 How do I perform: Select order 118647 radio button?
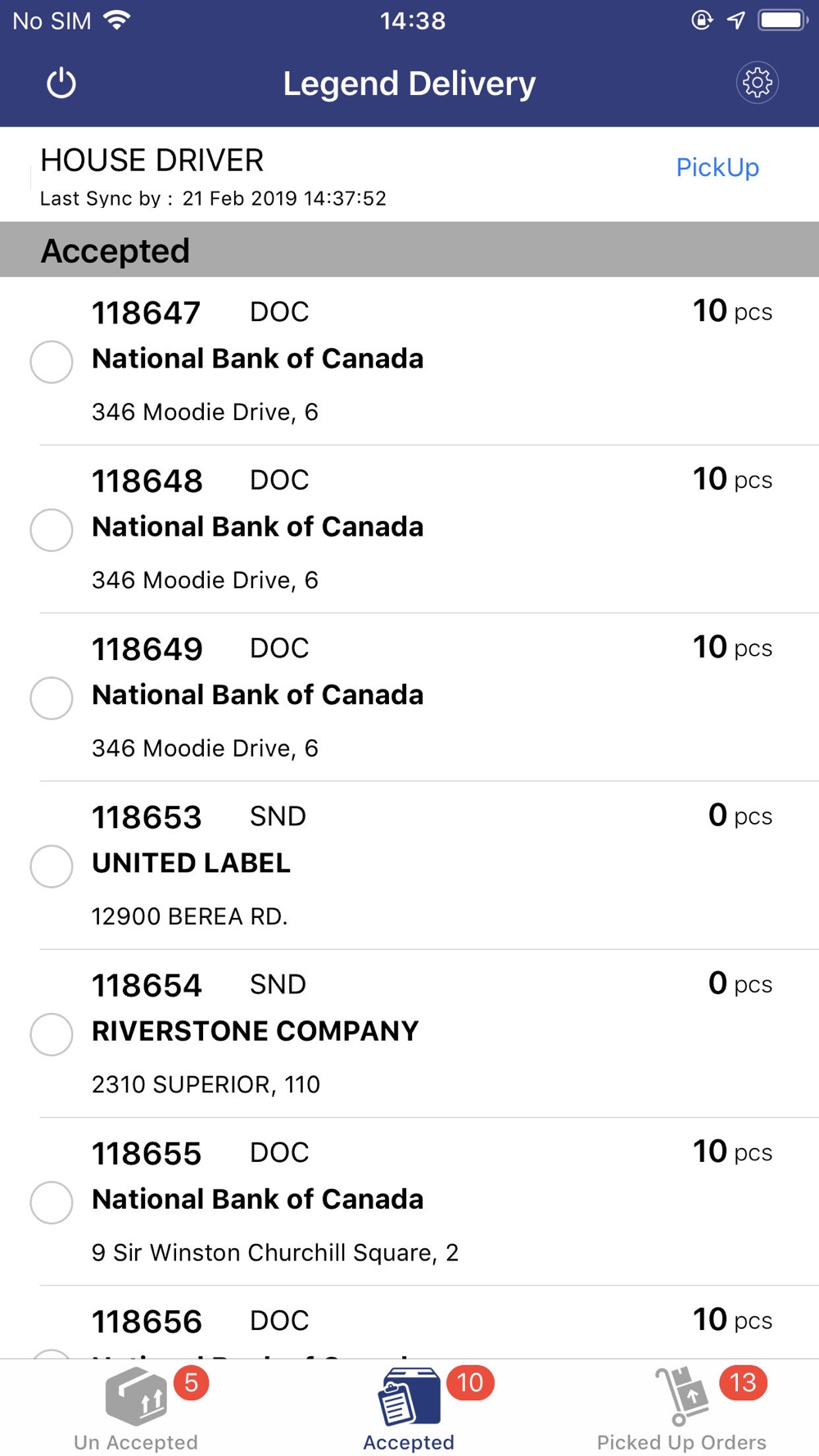tap(52, 362)
